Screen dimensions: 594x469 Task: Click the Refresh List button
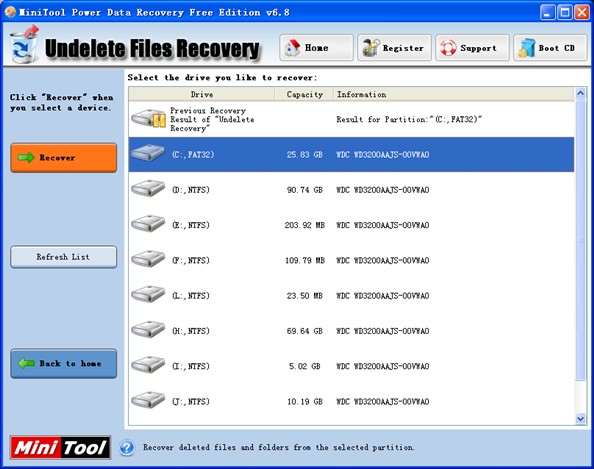(64, 257)
